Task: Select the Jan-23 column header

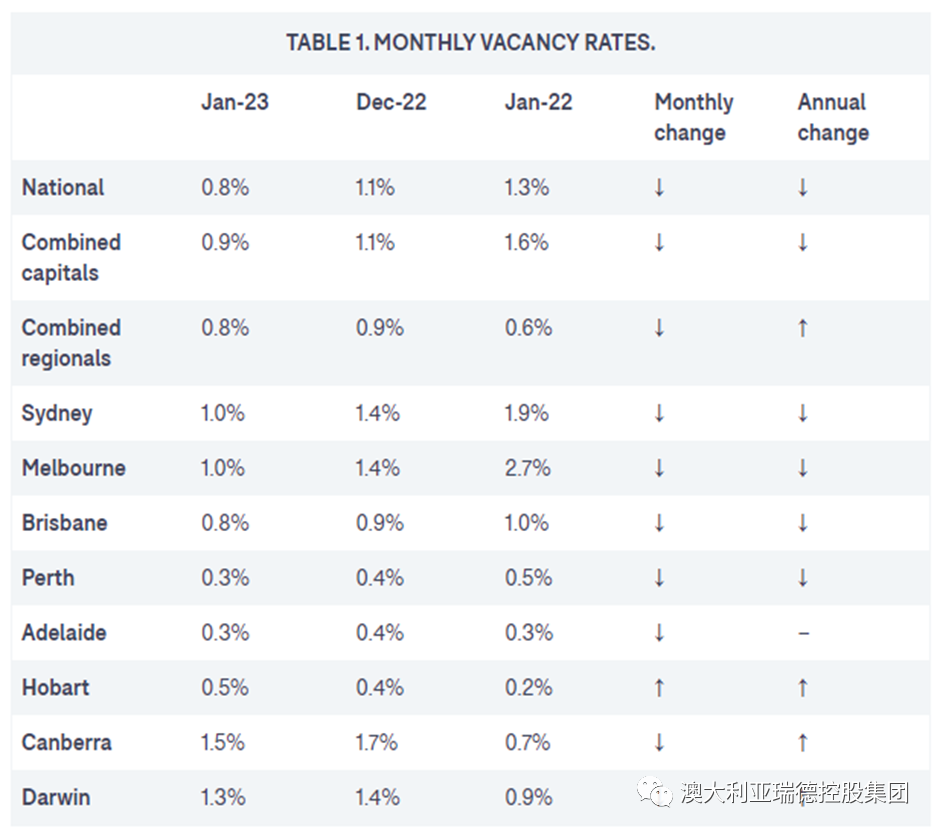Action: [235, 102]
